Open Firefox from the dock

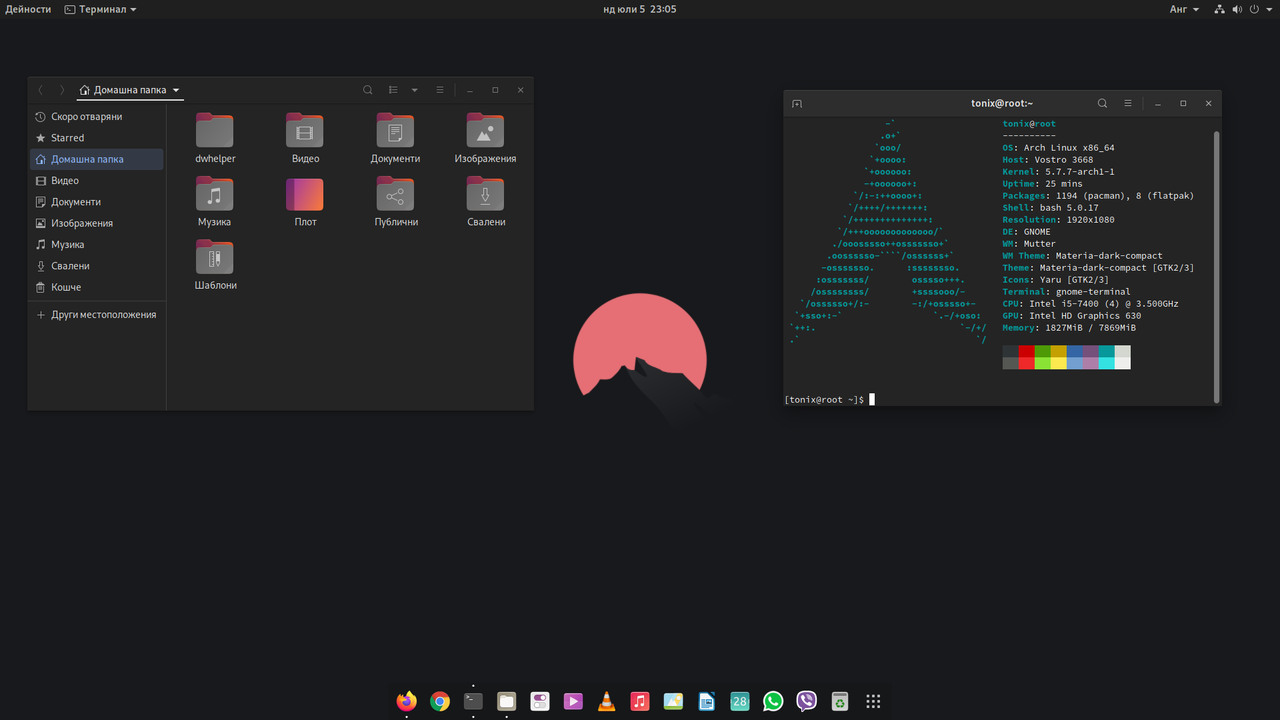(406, 701)
